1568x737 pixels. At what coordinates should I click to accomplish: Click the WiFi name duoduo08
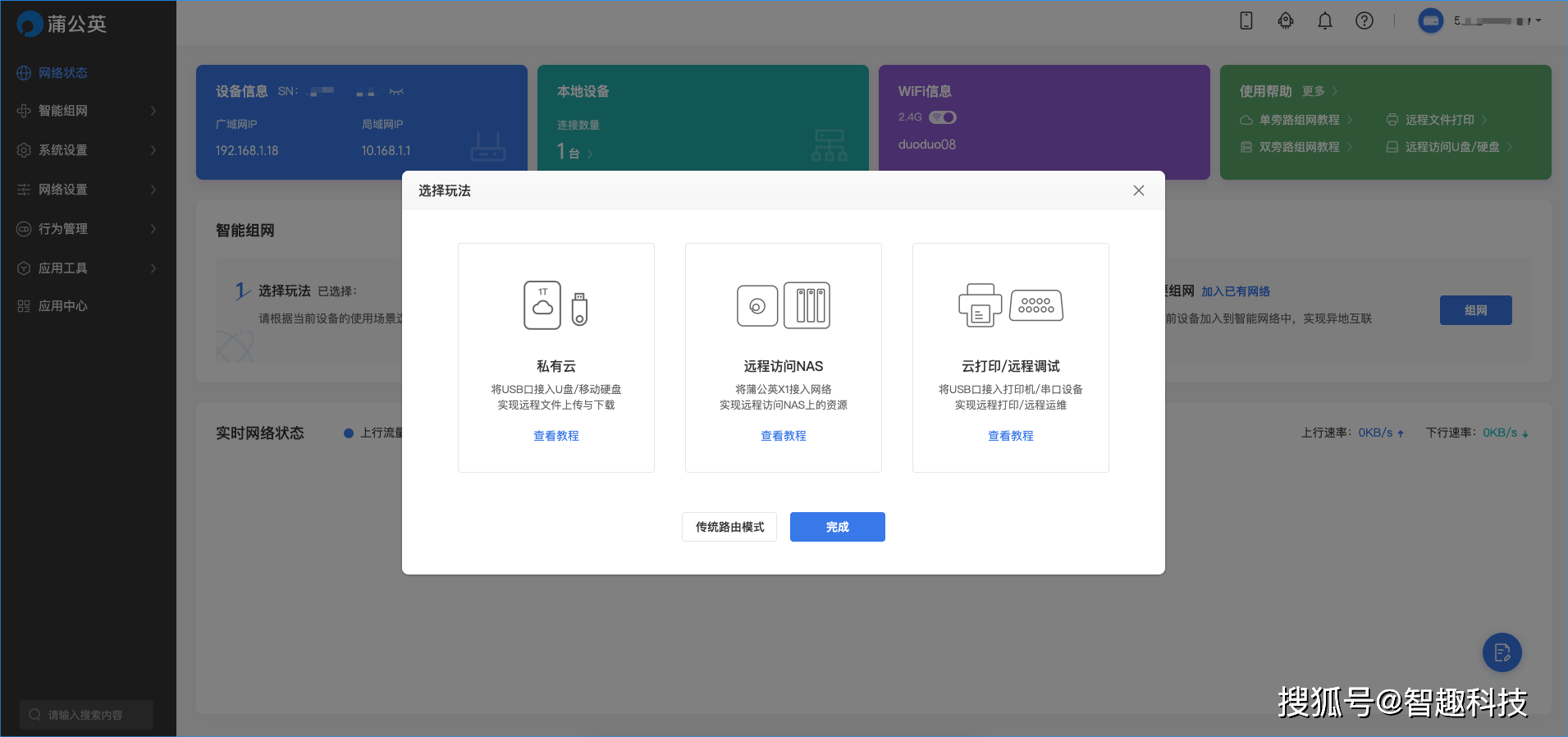[x=927, y=144]
